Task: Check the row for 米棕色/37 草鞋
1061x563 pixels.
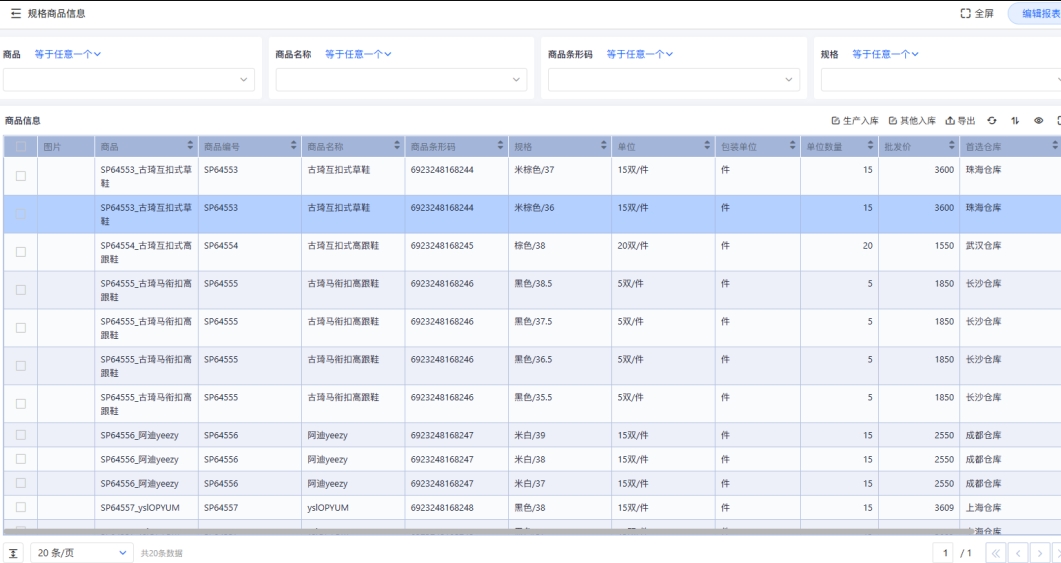Action: coord(20,176)
